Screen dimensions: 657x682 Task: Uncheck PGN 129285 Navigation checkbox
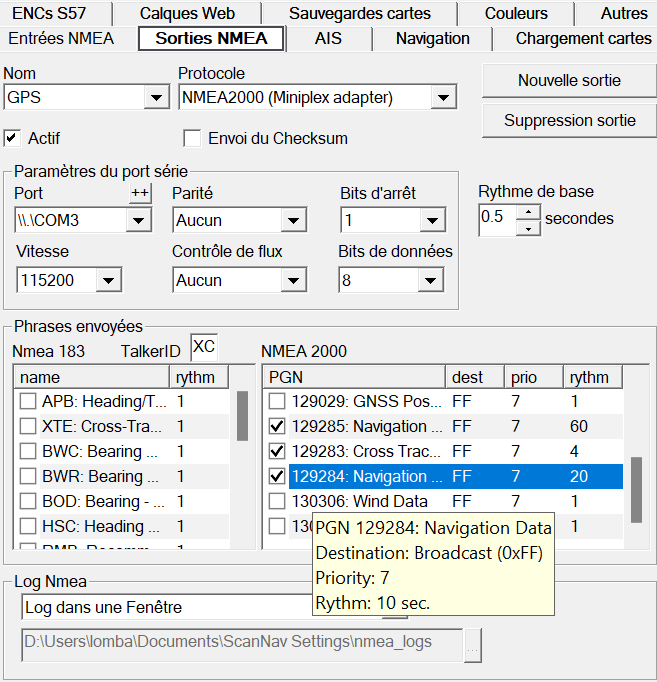click(x=277, y=426)
